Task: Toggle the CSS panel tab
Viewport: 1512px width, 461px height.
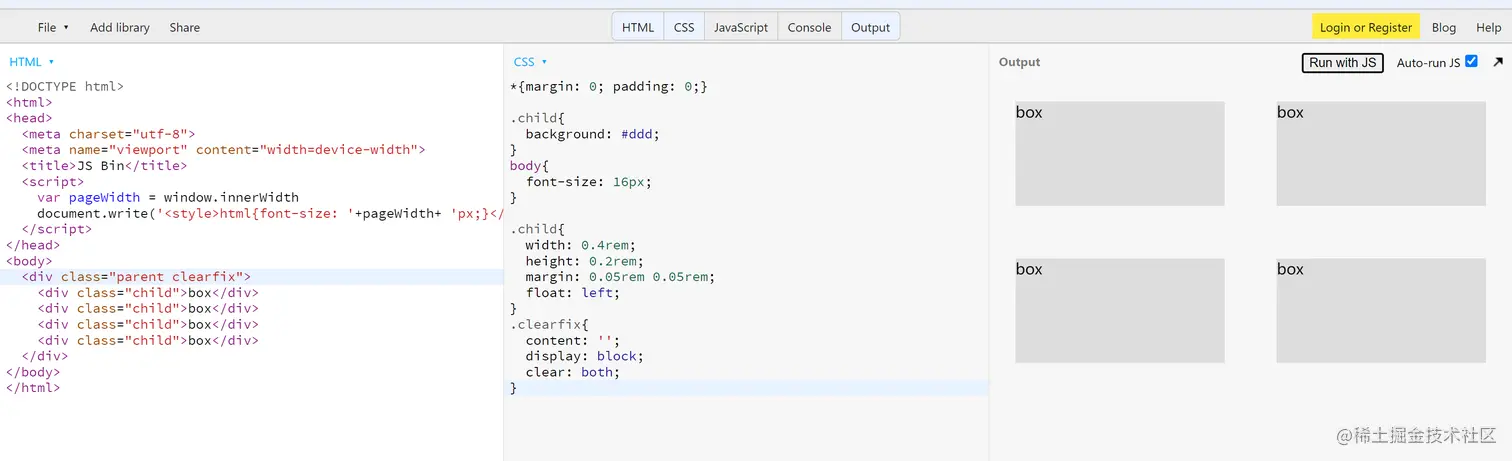Action: pos(684,27)
